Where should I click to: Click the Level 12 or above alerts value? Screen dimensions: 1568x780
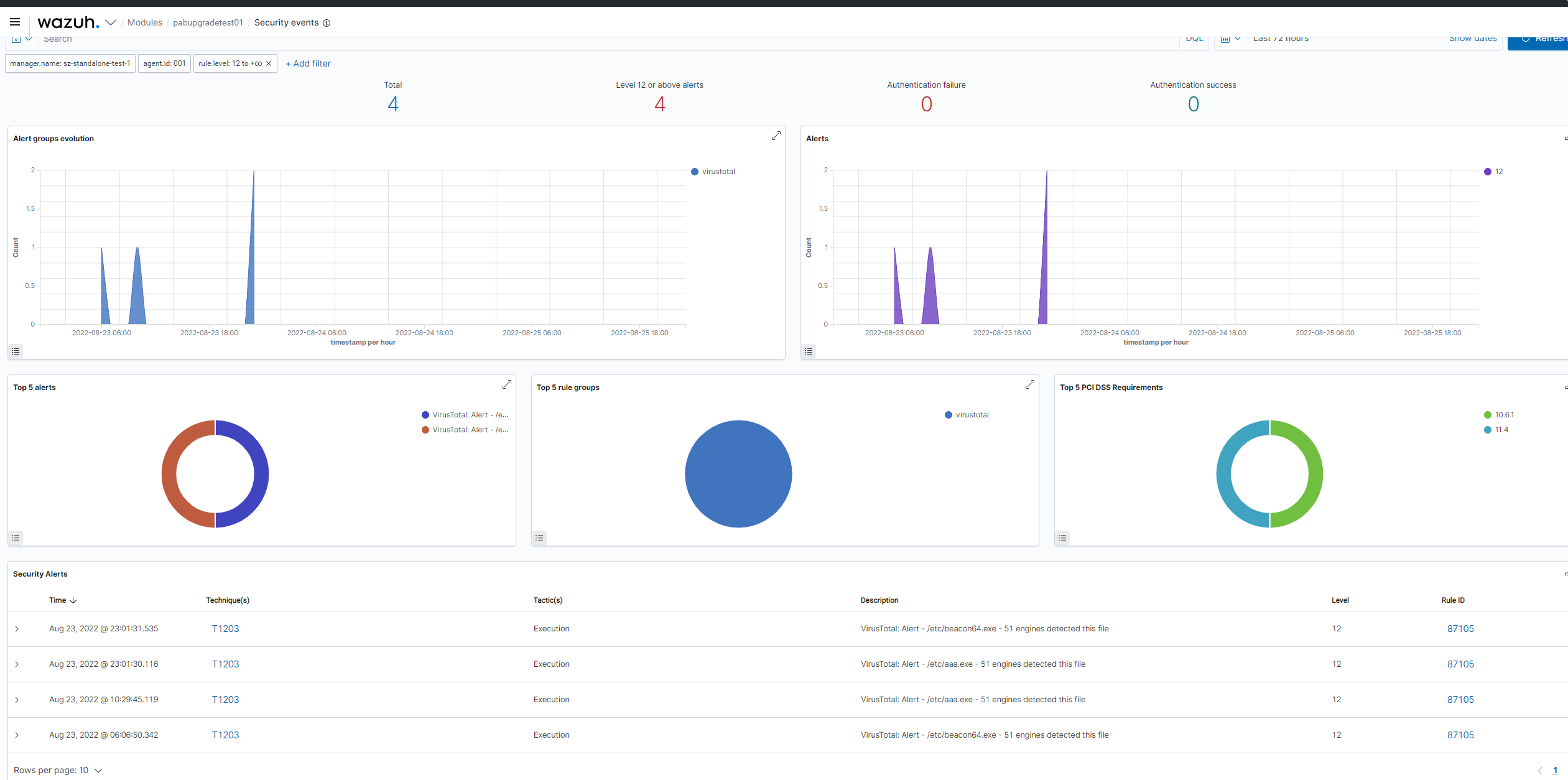(660, 104)
